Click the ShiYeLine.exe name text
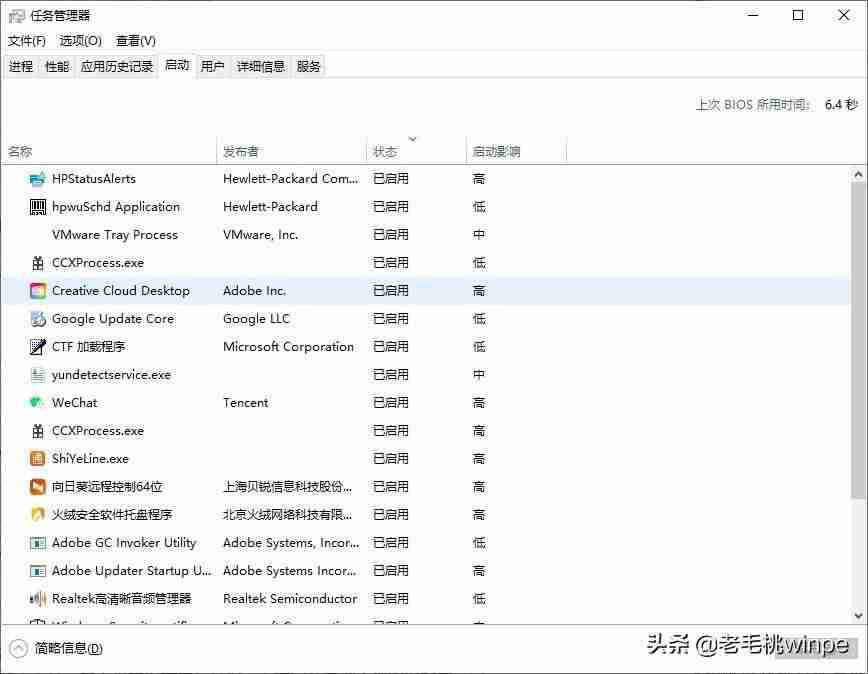 point(90,459)
